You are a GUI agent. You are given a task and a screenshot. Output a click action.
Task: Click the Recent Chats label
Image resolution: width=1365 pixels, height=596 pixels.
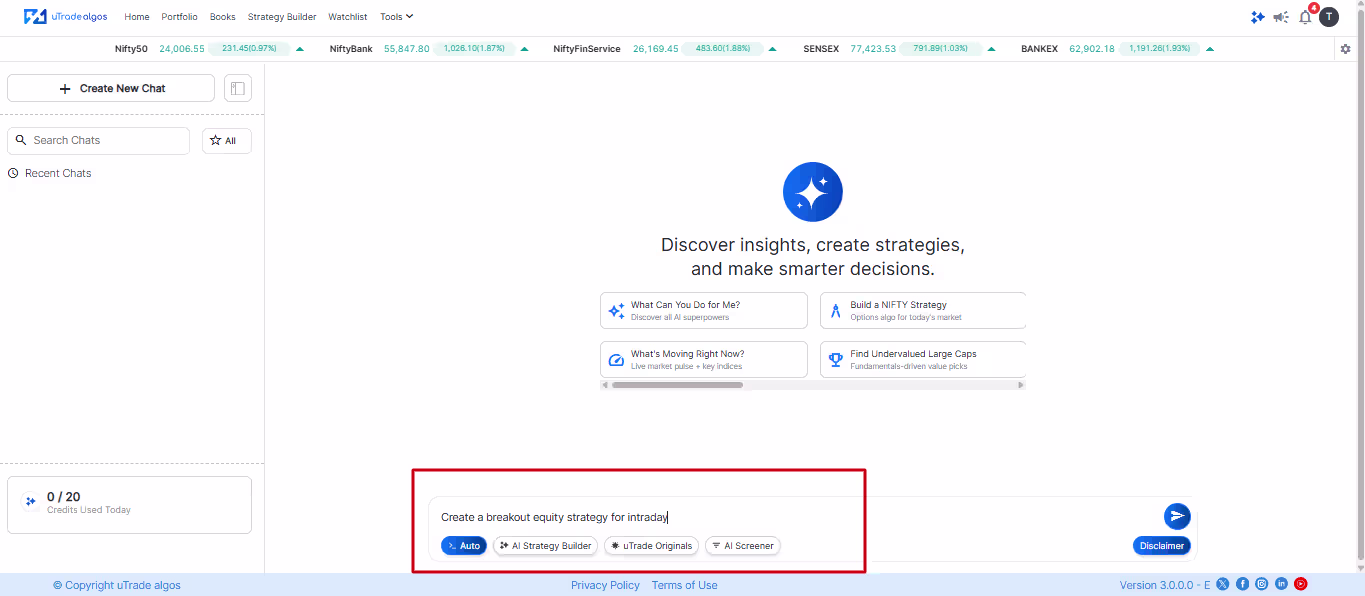point(58,173)
